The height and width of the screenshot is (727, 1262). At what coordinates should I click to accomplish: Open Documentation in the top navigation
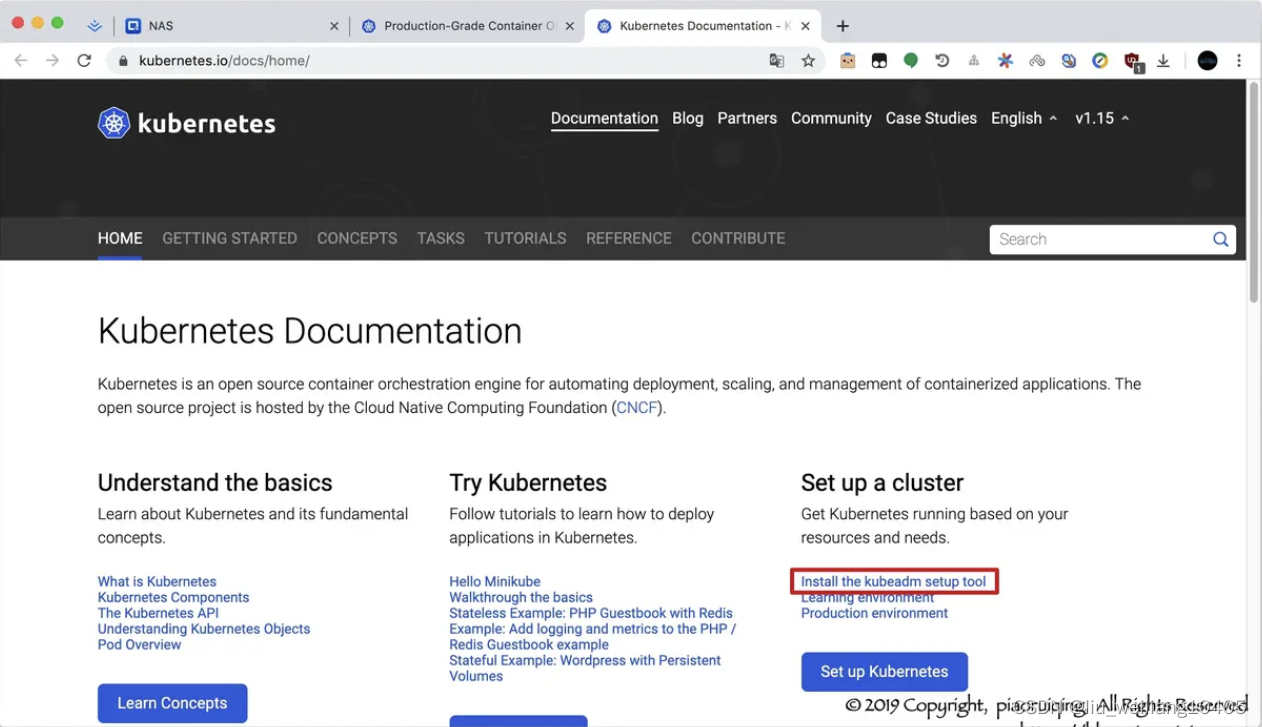pyautogui.click(x=604, y=118)
